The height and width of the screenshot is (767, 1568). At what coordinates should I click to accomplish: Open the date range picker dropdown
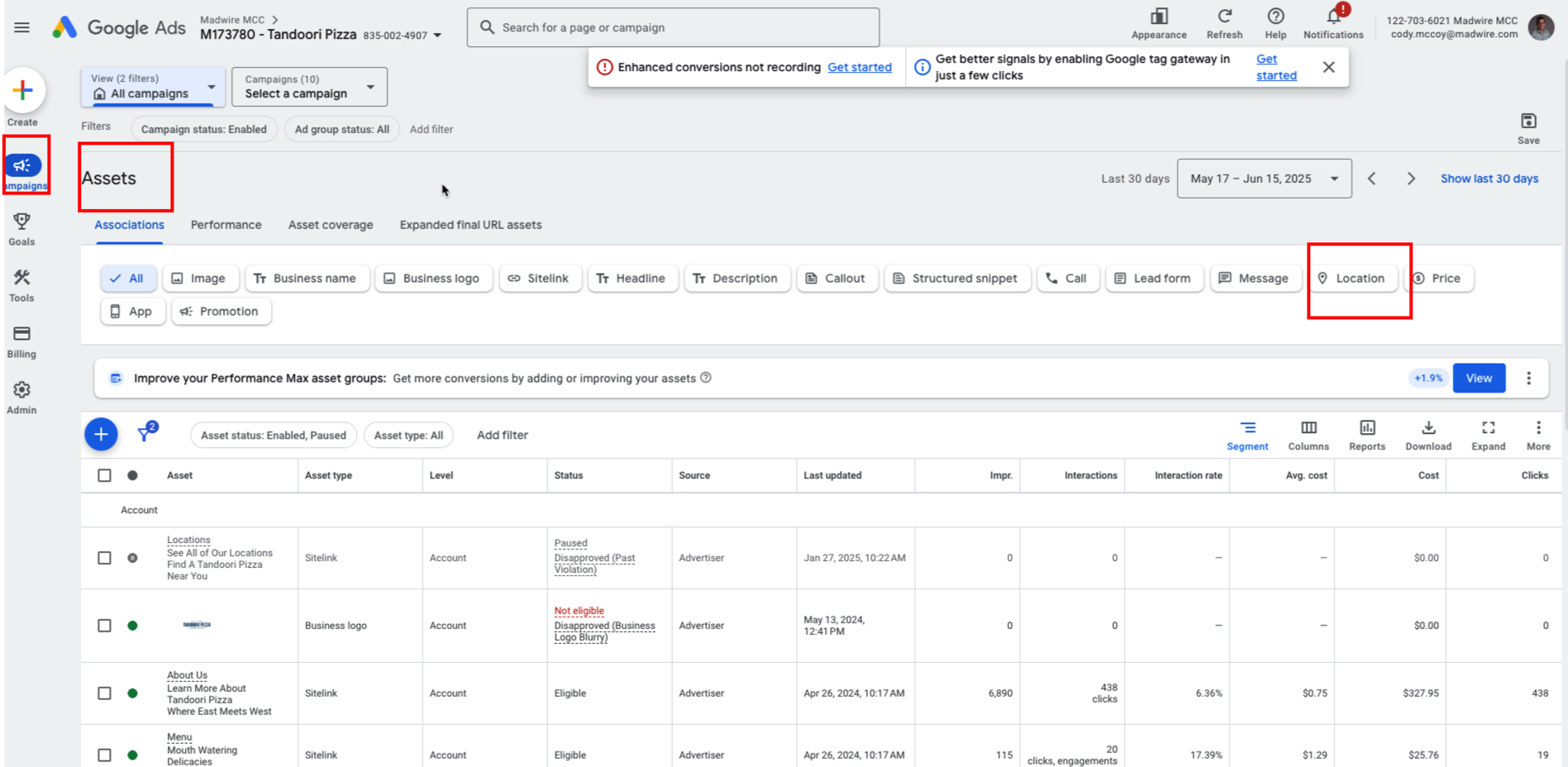pyautogui.click(x=1264, y=179)
